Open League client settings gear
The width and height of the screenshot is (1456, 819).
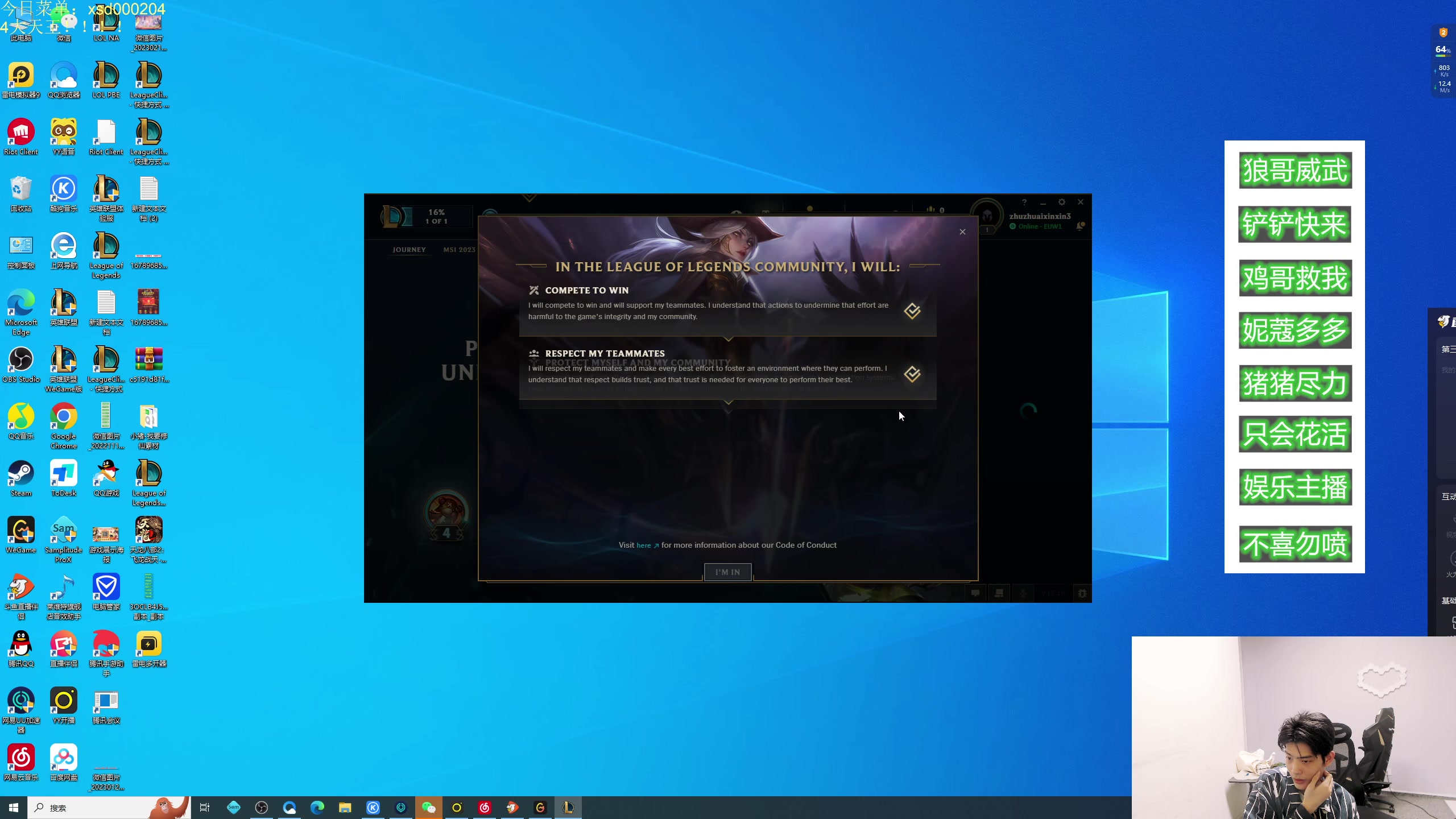(x=1061, y=202)
